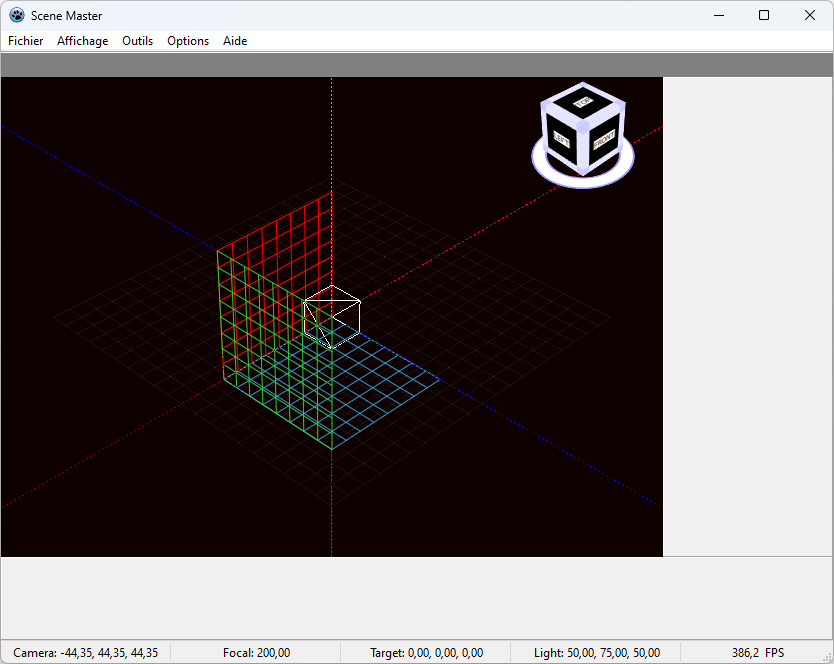Maximize the Scene Master window
Image resolution: width=834 pixels, height=664 pixels.
point(764,15)
